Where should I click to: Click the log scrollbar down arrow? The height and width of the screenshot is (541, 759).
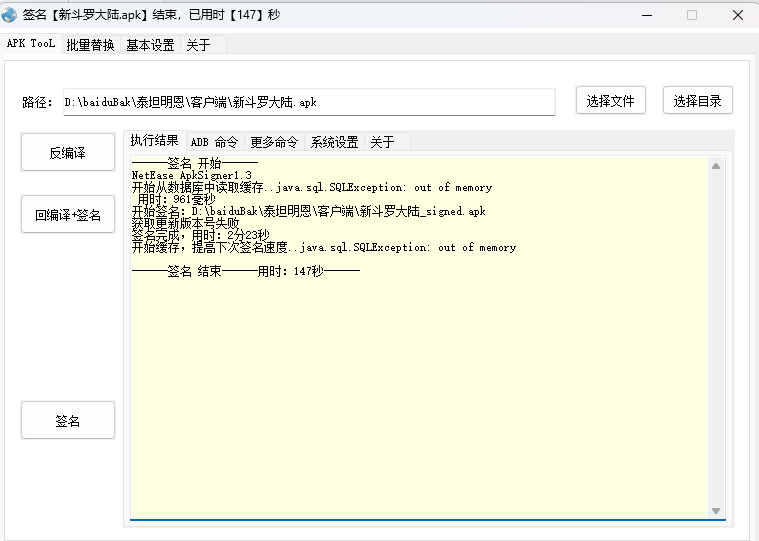point(716,510)
